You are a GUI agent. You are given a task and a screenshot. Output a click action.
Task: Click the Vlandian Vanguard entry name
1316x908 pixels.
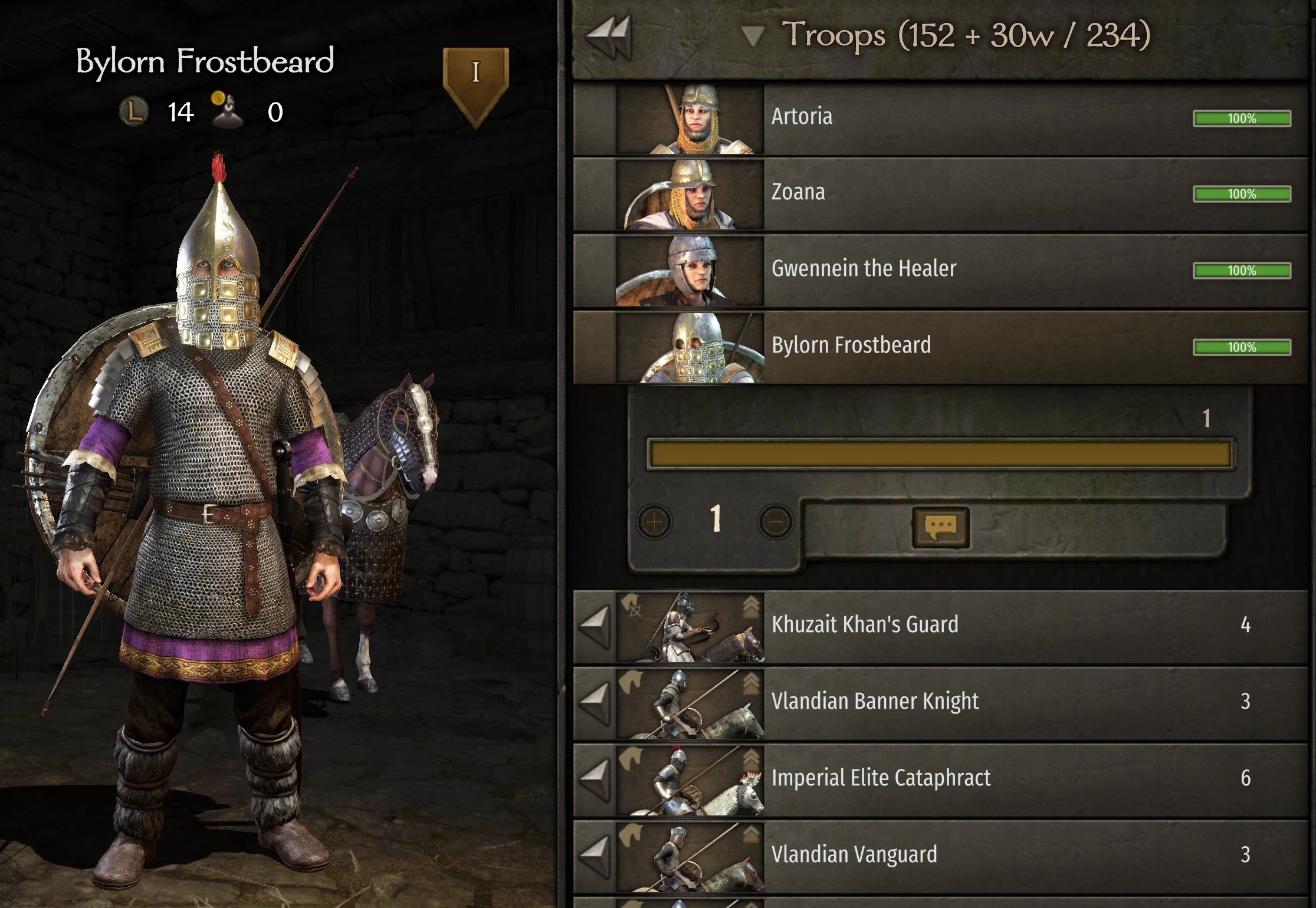pos(854,854)
